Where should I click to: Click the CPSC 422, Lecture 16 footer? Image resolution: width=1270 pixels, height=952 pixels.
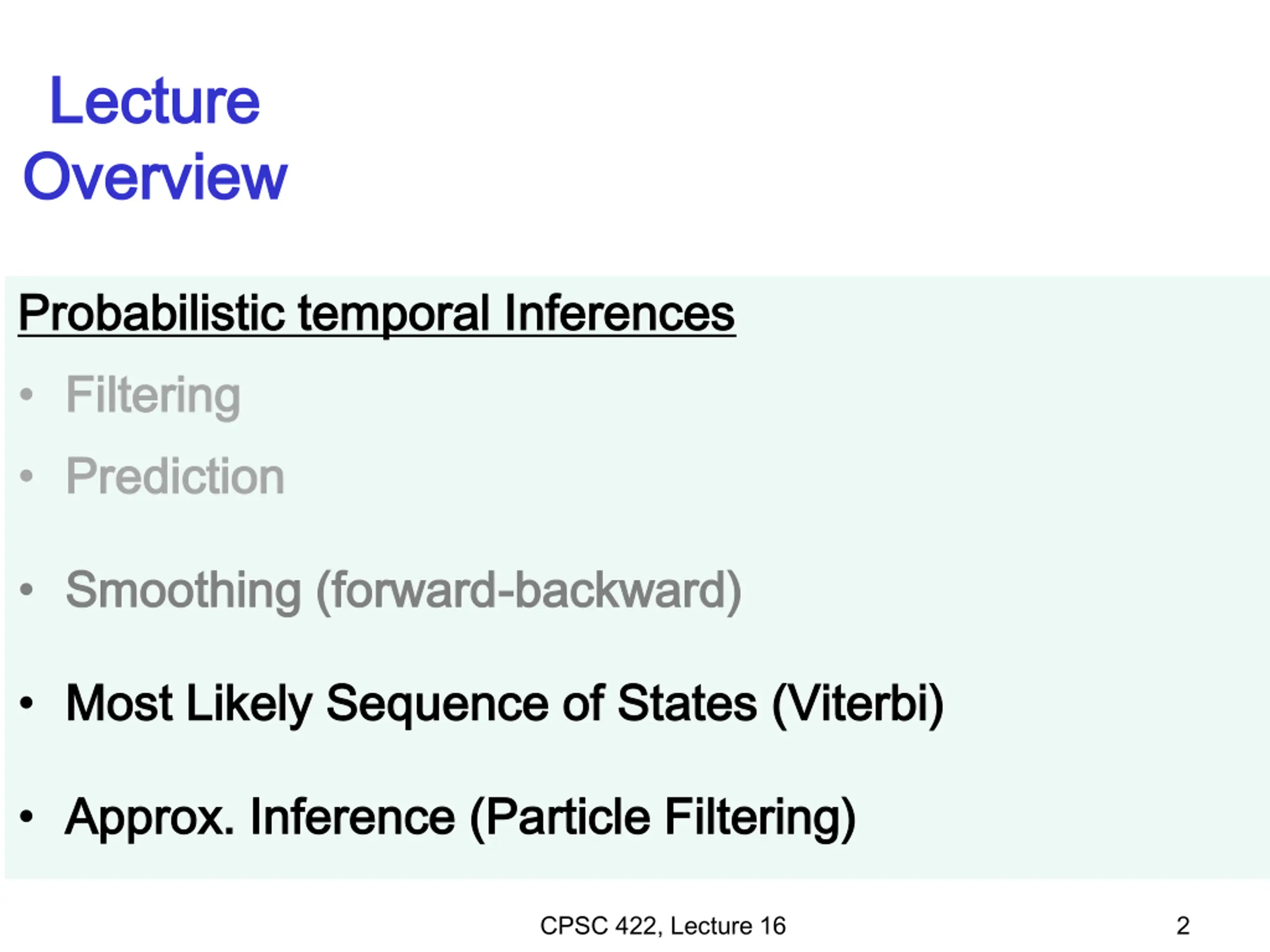(x=663, y=926)
